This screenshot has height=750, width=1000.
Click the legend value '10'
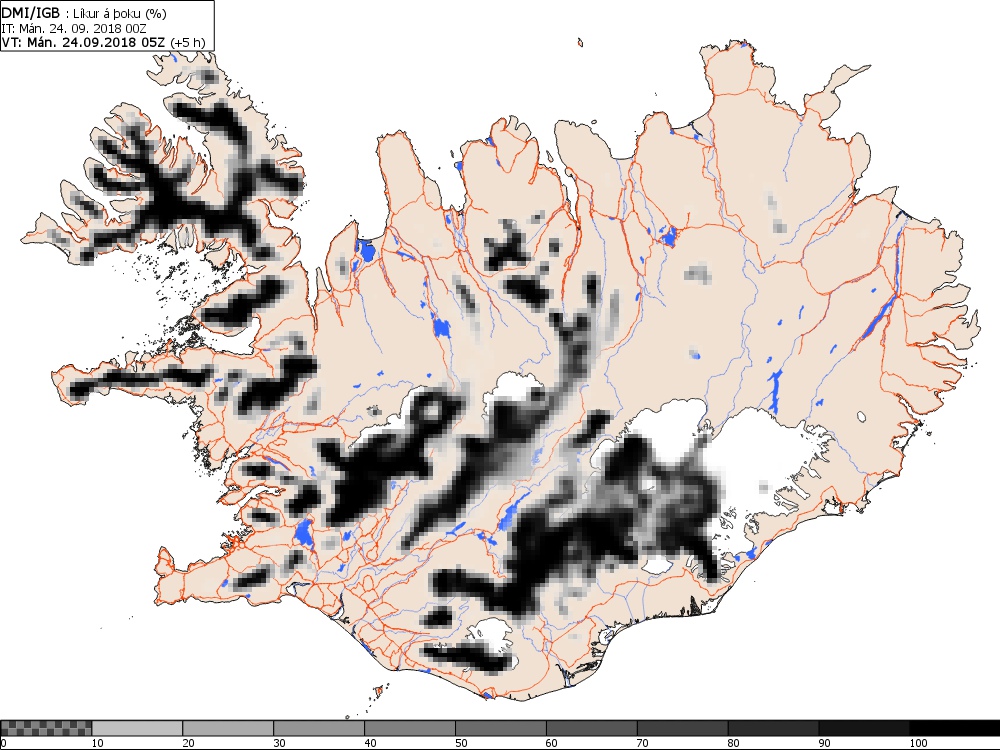(x=98, y=743)
